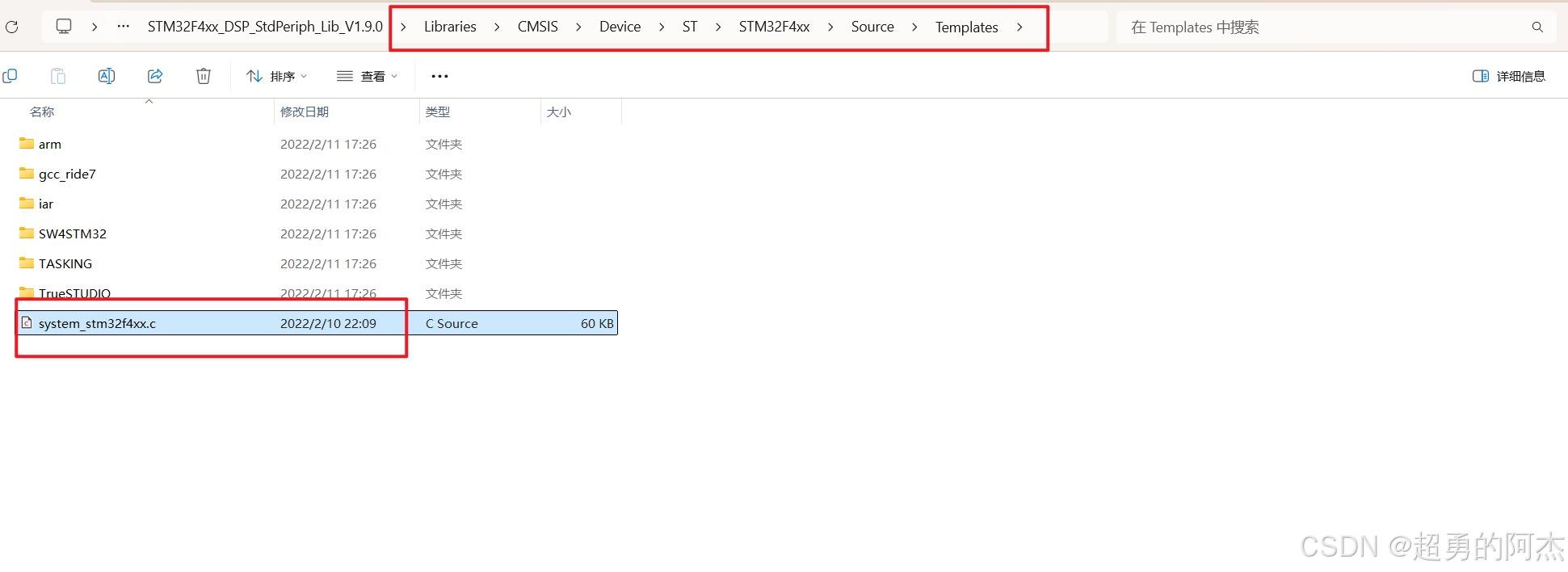Viewport: 1568px width, 572px height.
Task: Expand chevron after CMSIS breadcrumb
Action: click(x=578, y=27)
